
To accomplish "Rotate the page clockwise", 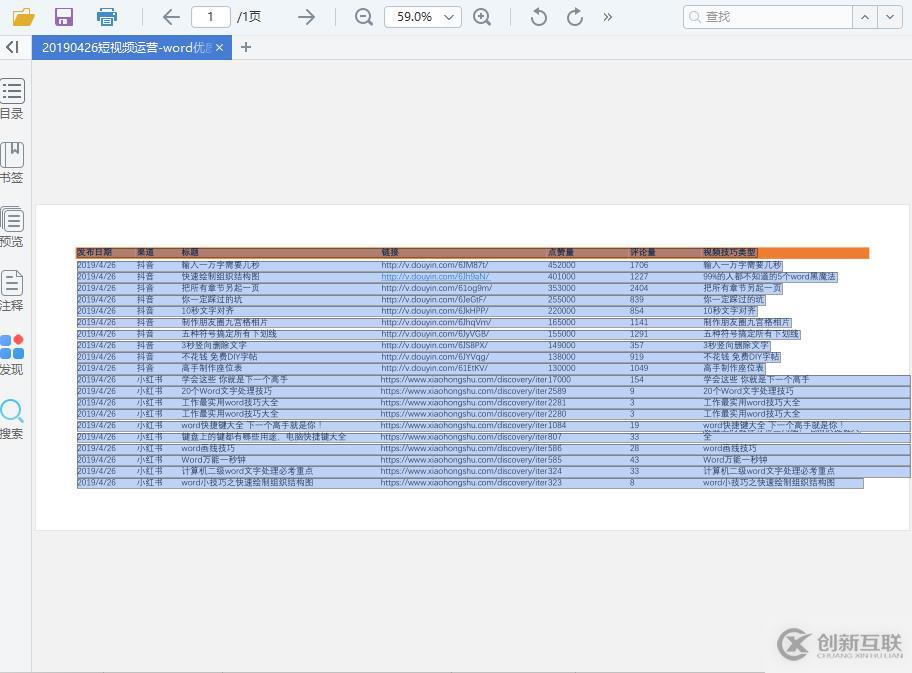I will [575, 17].
